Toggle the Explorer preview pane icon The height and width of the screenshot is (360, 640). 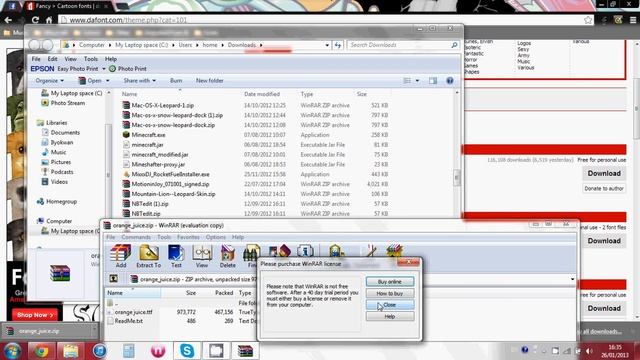pyautogui.click(x=433, y=81)
